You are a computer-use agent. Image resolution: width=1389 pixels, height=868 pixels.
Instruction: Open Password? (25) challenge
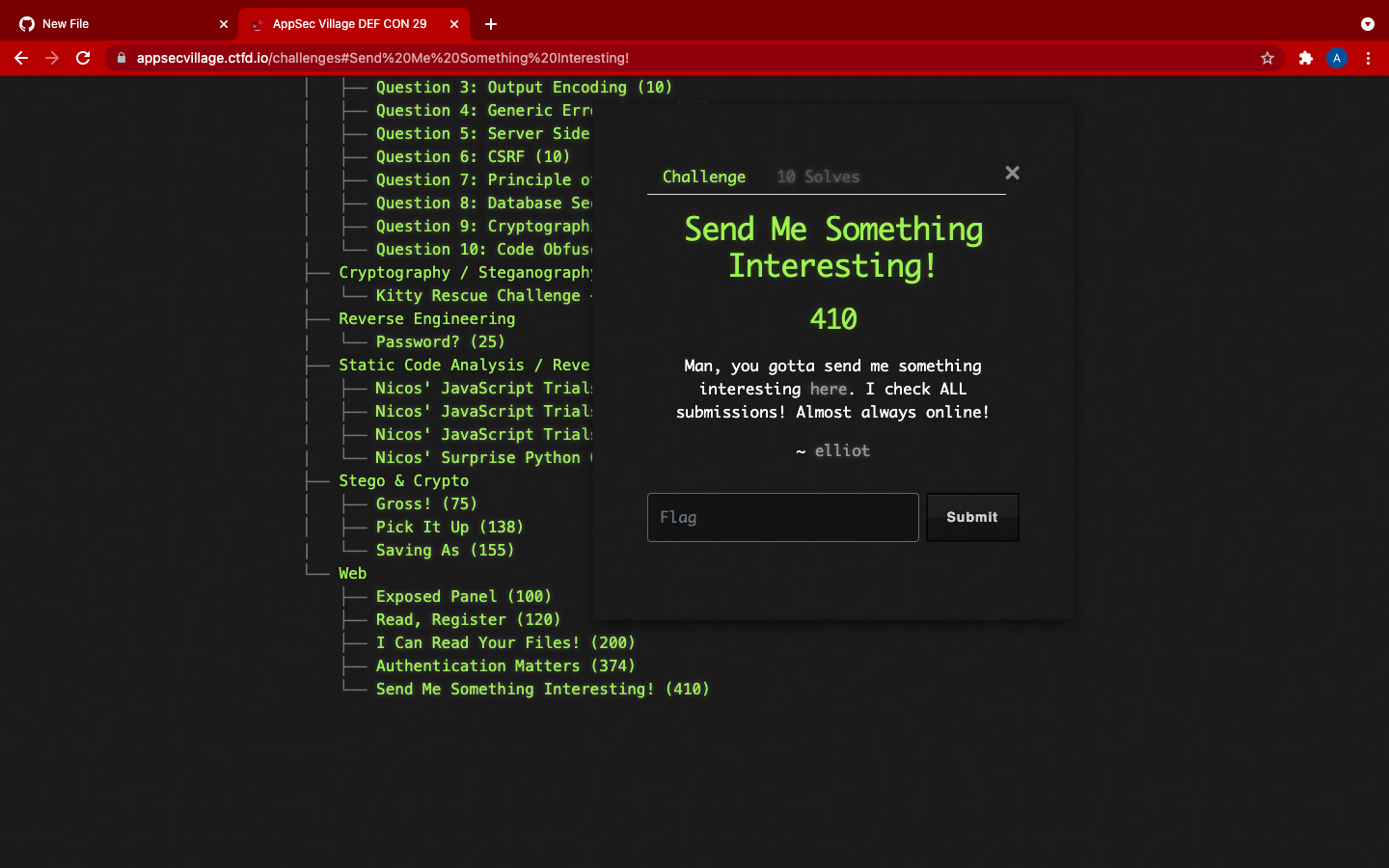440,341
